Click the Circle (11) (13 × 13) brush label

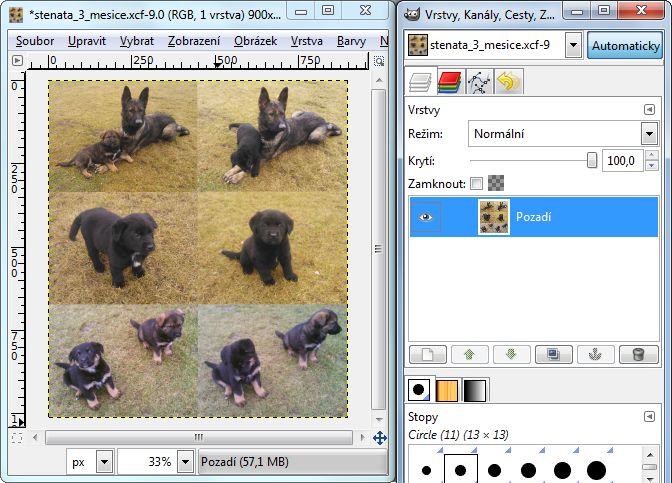[x=458, y=435]
